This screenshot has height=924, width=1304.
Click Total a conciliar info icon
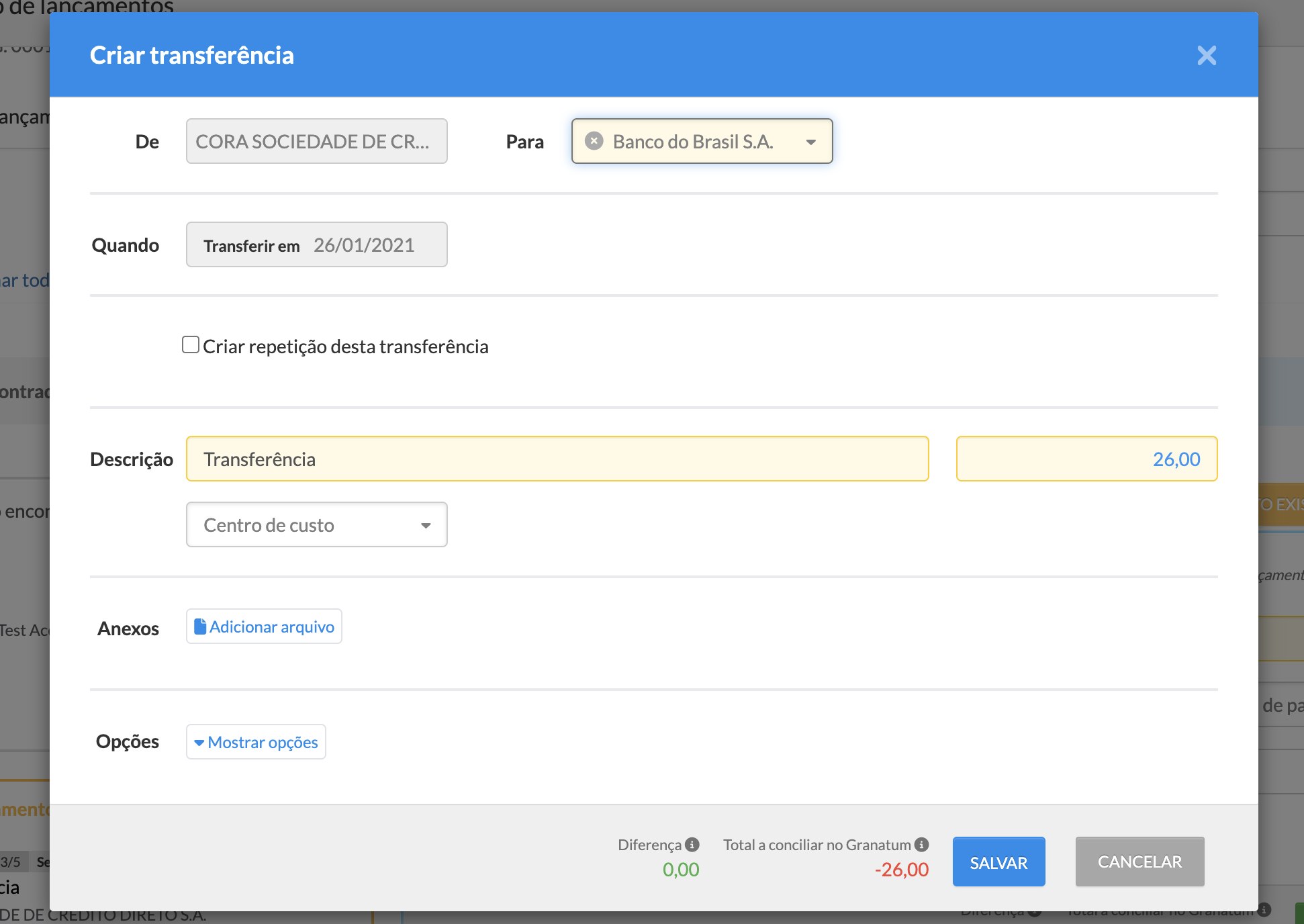922,845
